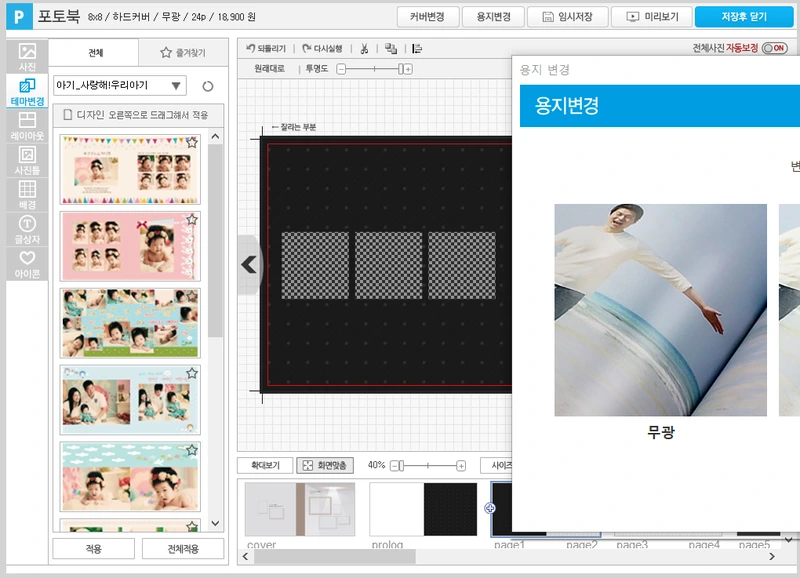Adjust the 40% zoom slider handle

point(401,466)
